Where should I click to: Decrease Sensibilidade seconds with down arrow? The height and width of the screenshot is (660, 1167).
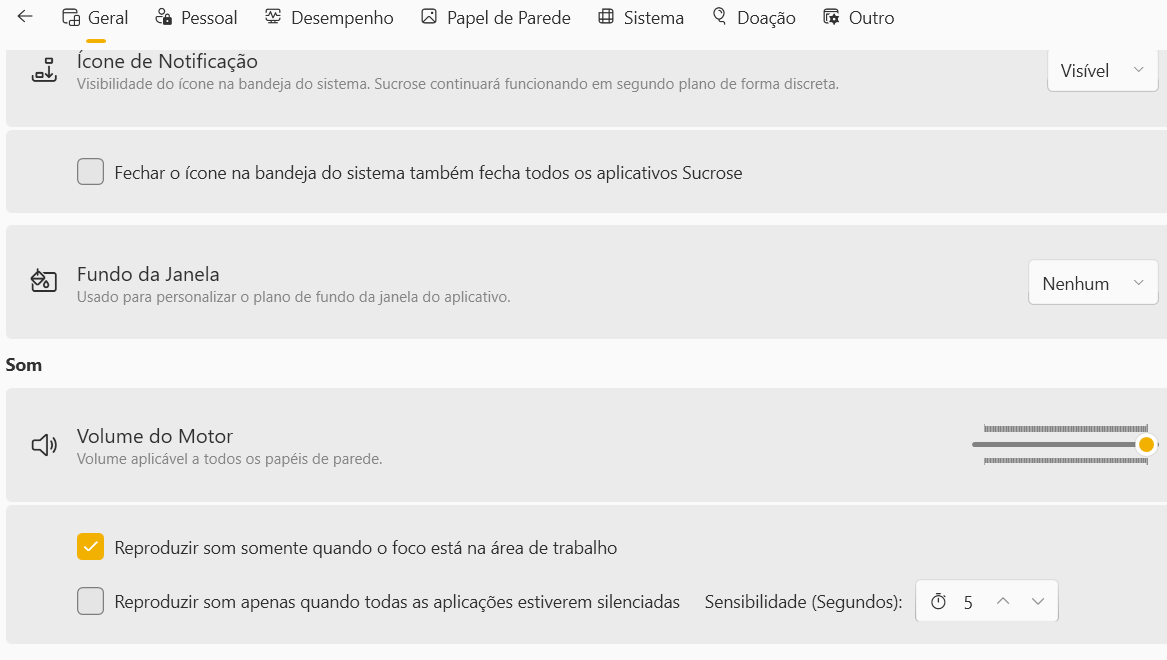point(1038,601)
